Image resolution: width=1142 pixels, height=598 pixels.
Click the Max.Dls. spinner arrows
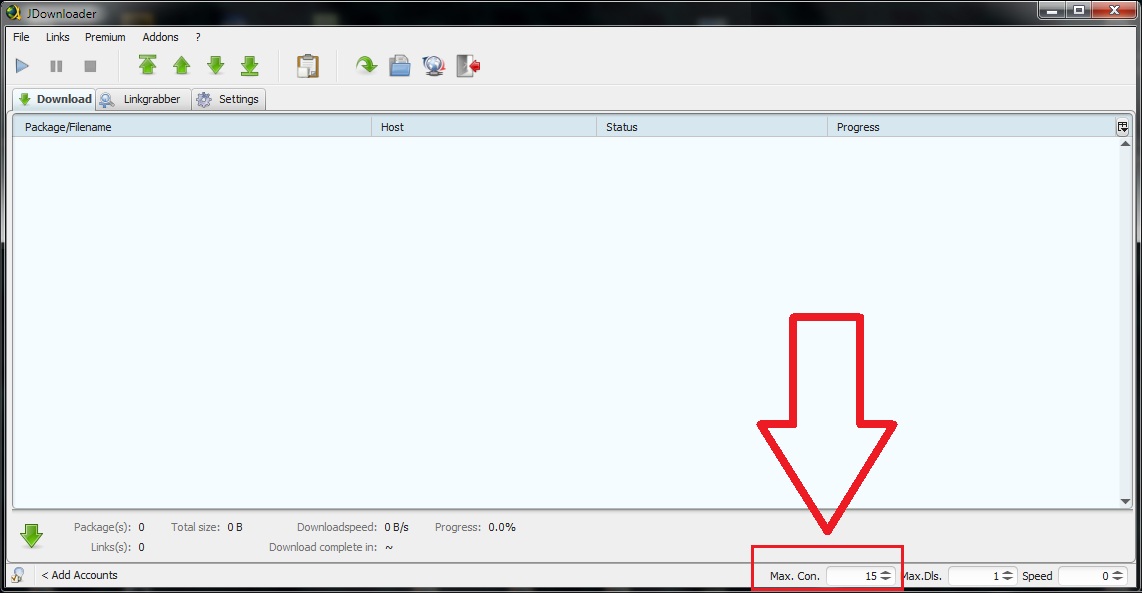[x=1008, y=576]
